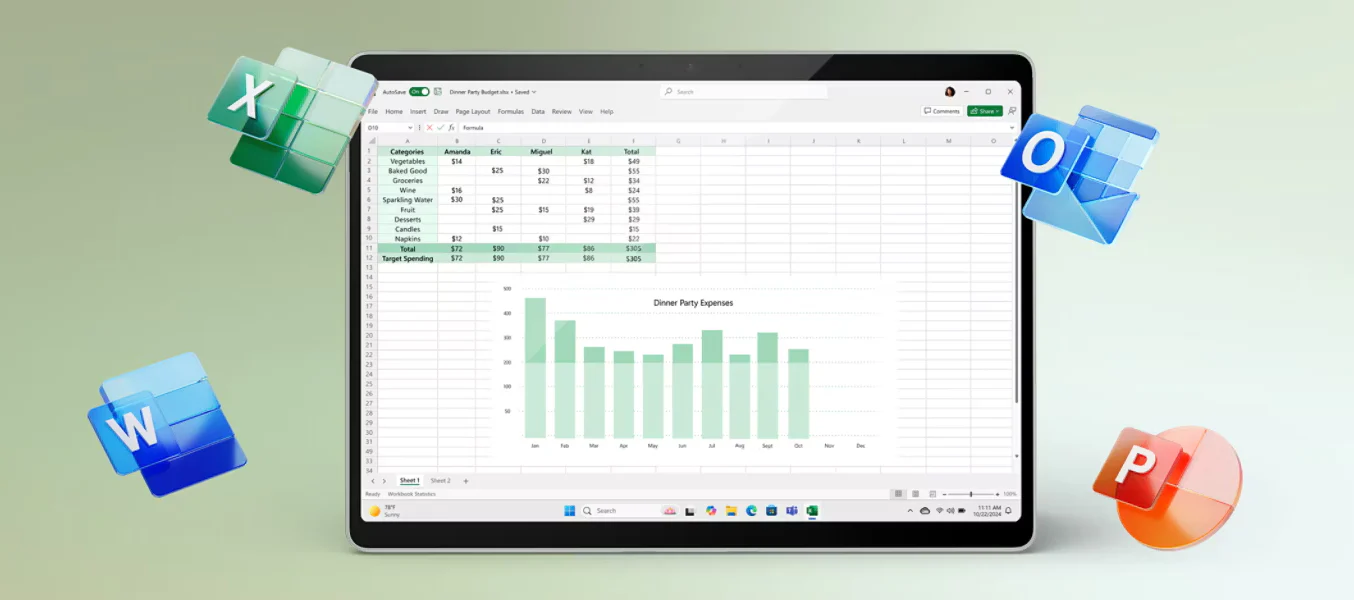Select the Target Spending cell
The width and height of the screenshot is (1354, 600).
coord(407,258)
